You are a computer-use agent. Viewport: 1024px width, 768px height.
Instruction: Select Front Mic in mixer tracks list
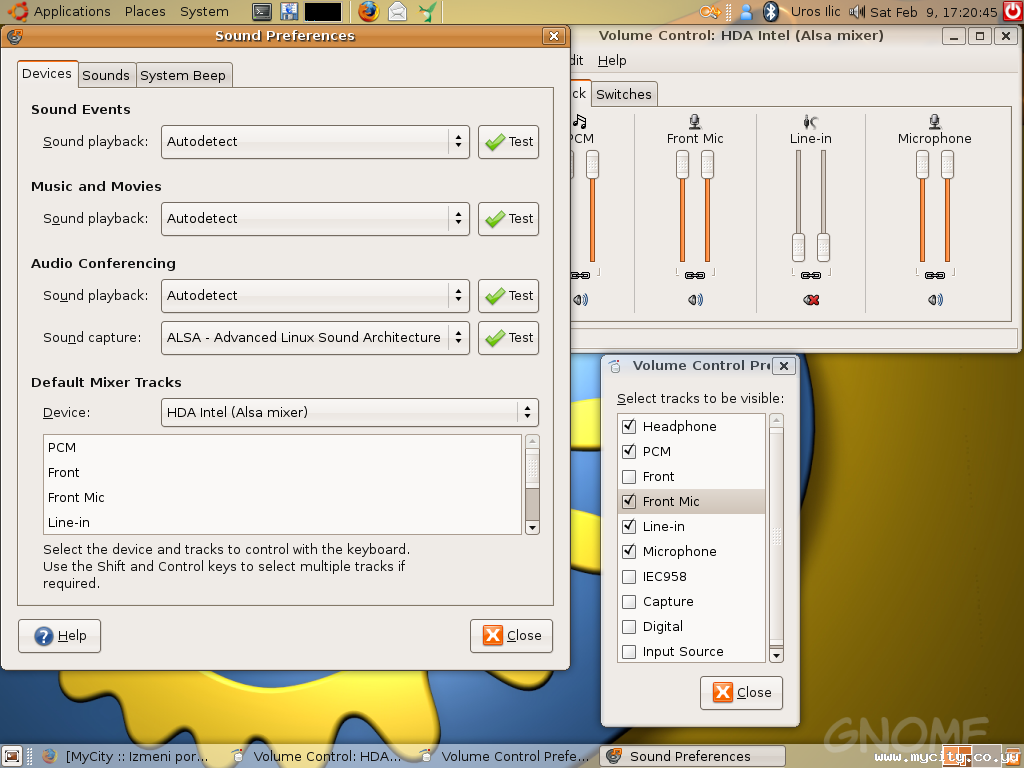point(283,498)
